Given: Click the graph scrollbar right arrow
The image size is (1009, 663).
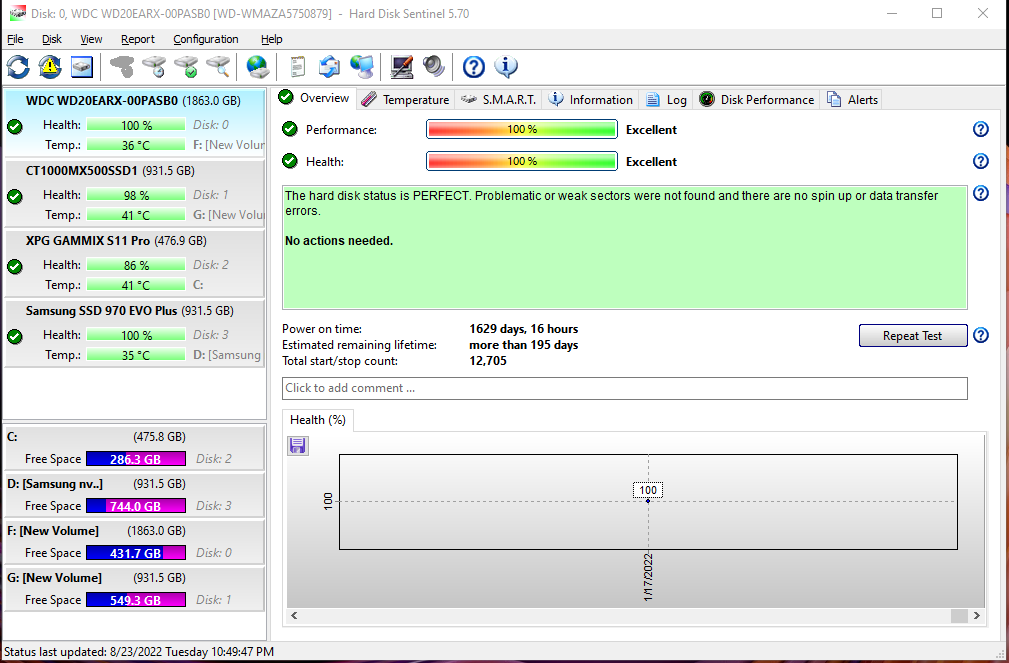Looking at the screenshot, I should [x=977, y=615].
